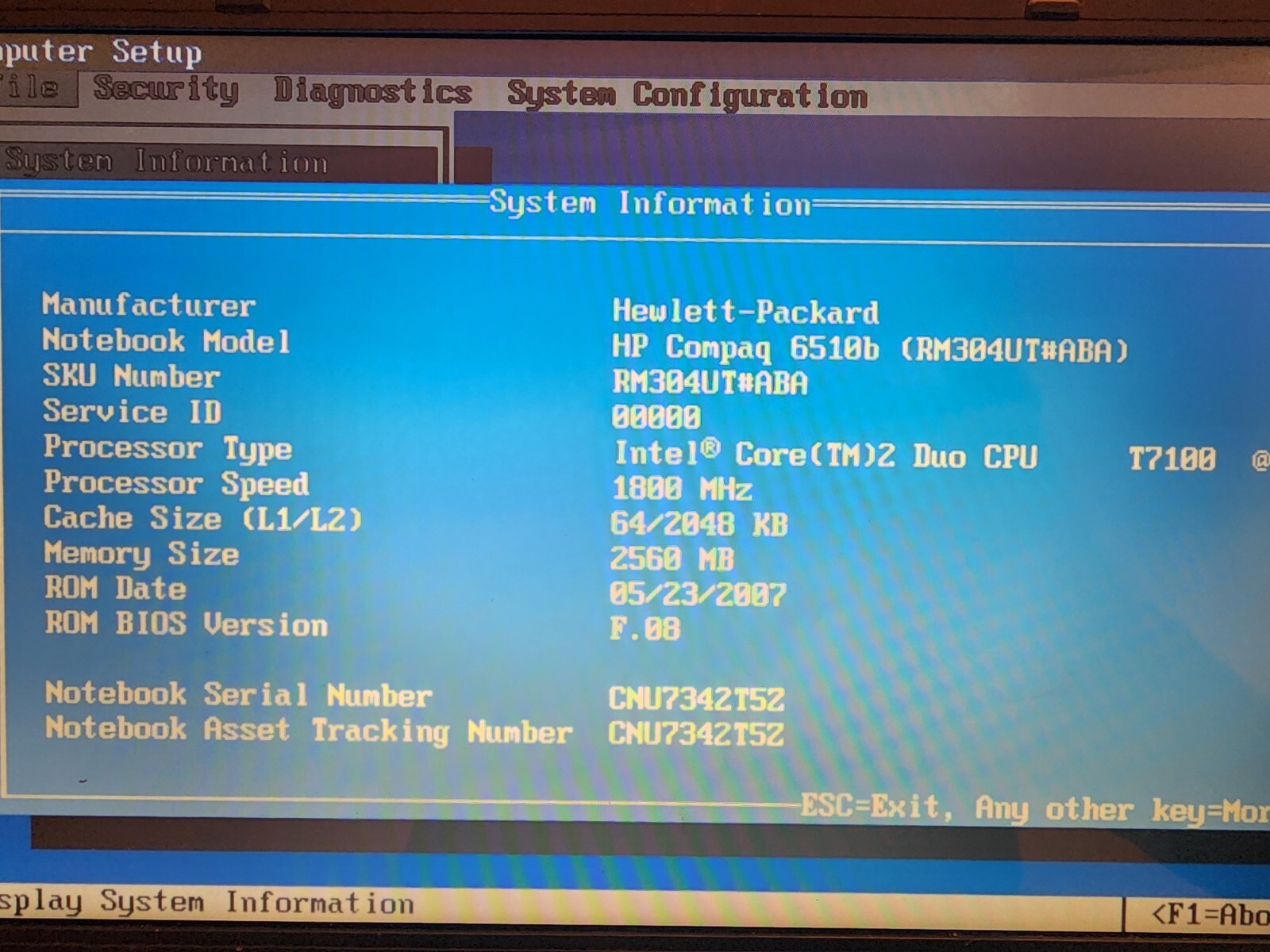The height and width of the screenshot is (952, 1270).
Task: Click the 05/23/2007 date value
Action: click(698, 593)
